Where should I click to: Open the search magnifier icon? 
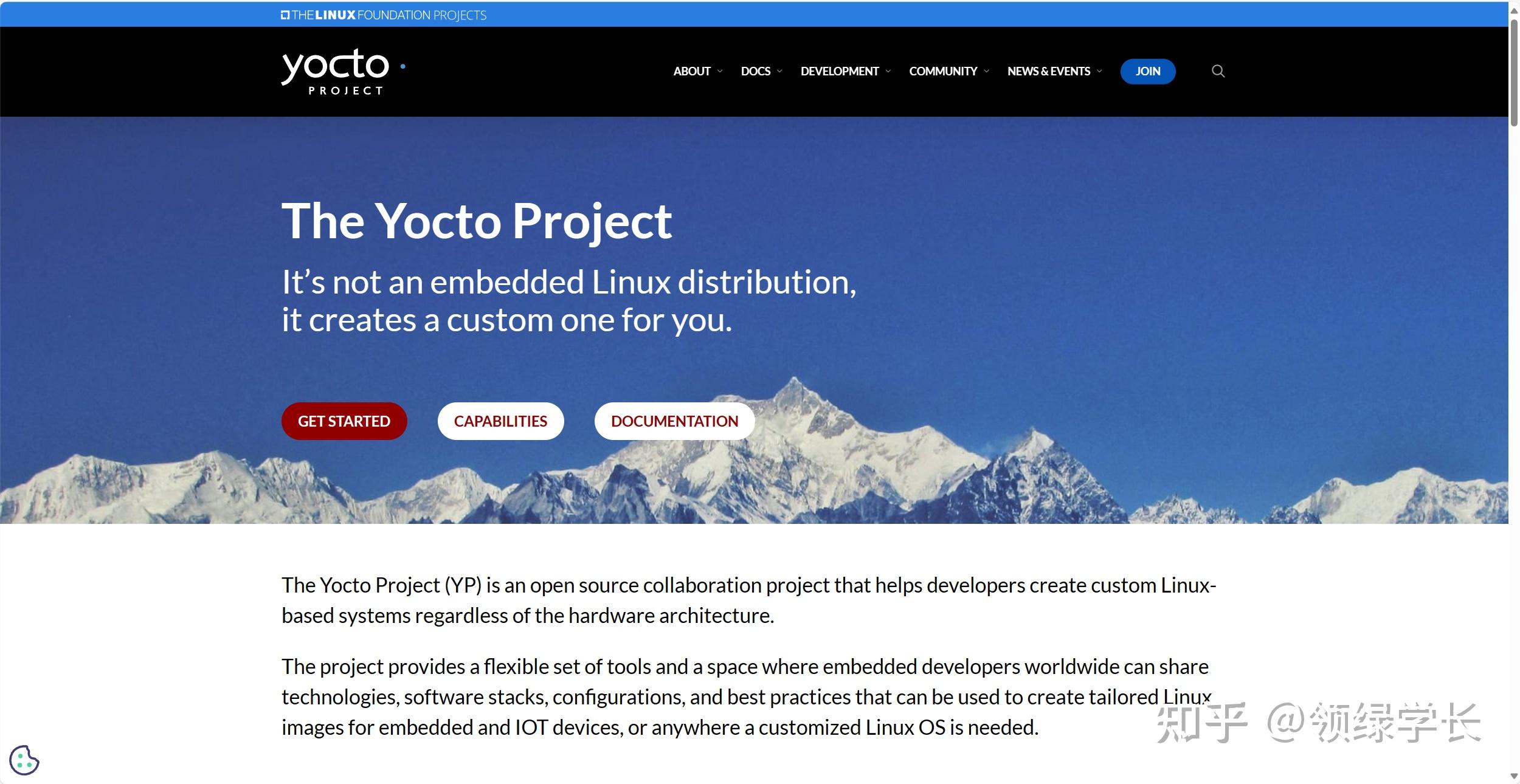click(x=1218, y=71)
